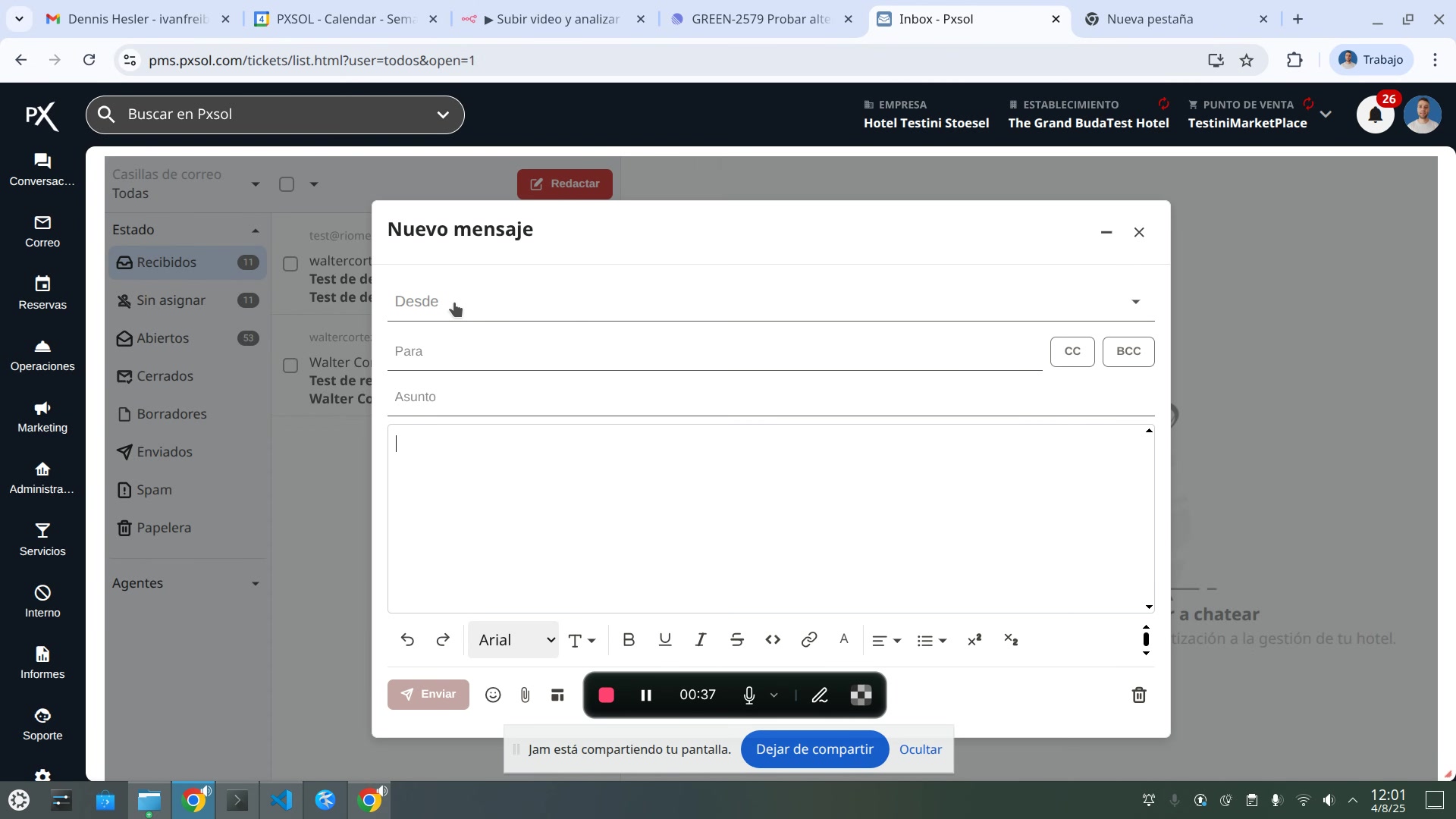The image size is (1456, 819).
Task: Click Dejar de compartir button
Action: point(814,749)
